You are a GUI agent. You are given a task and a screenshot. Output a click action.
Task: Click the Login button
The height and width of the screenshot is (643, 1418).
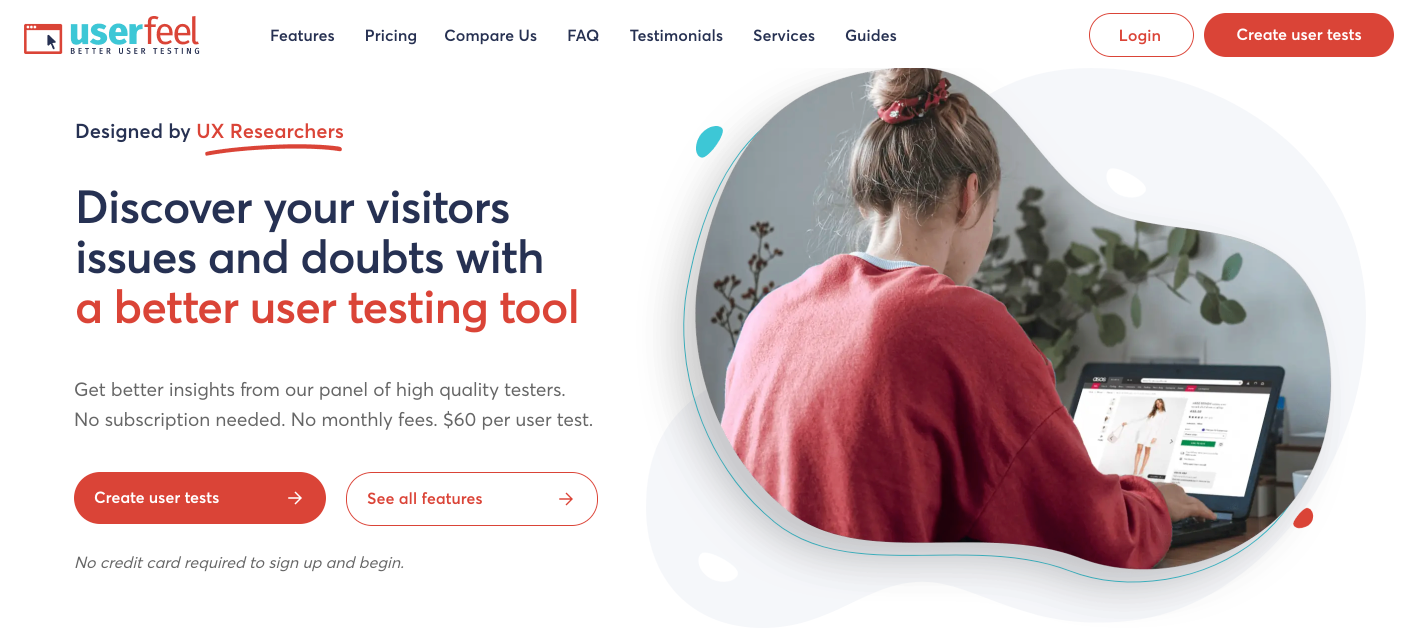pos(1141,35)
